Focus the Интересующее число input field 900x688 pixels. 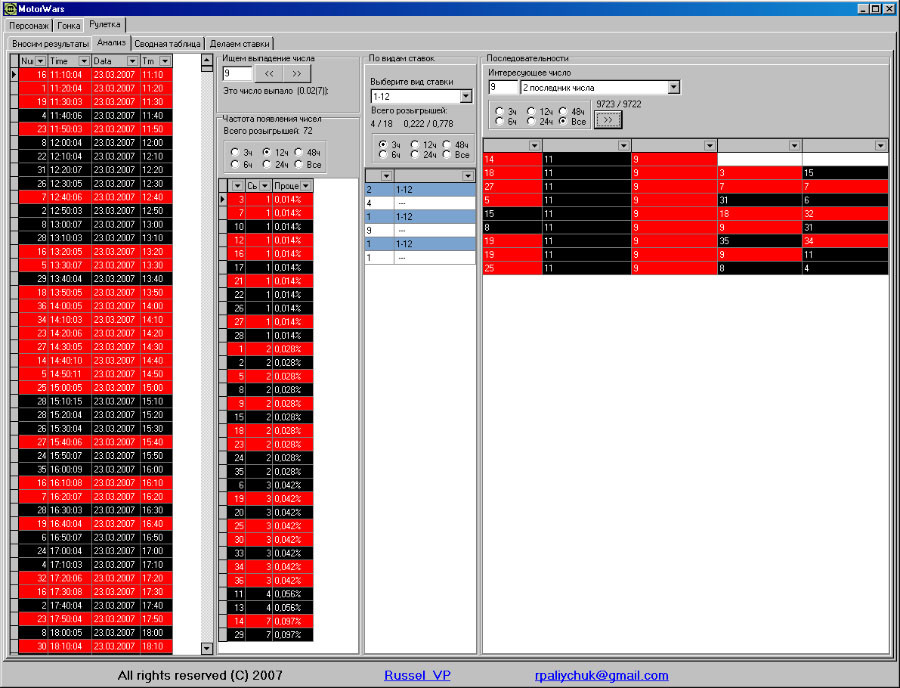(x=503, y=87)
